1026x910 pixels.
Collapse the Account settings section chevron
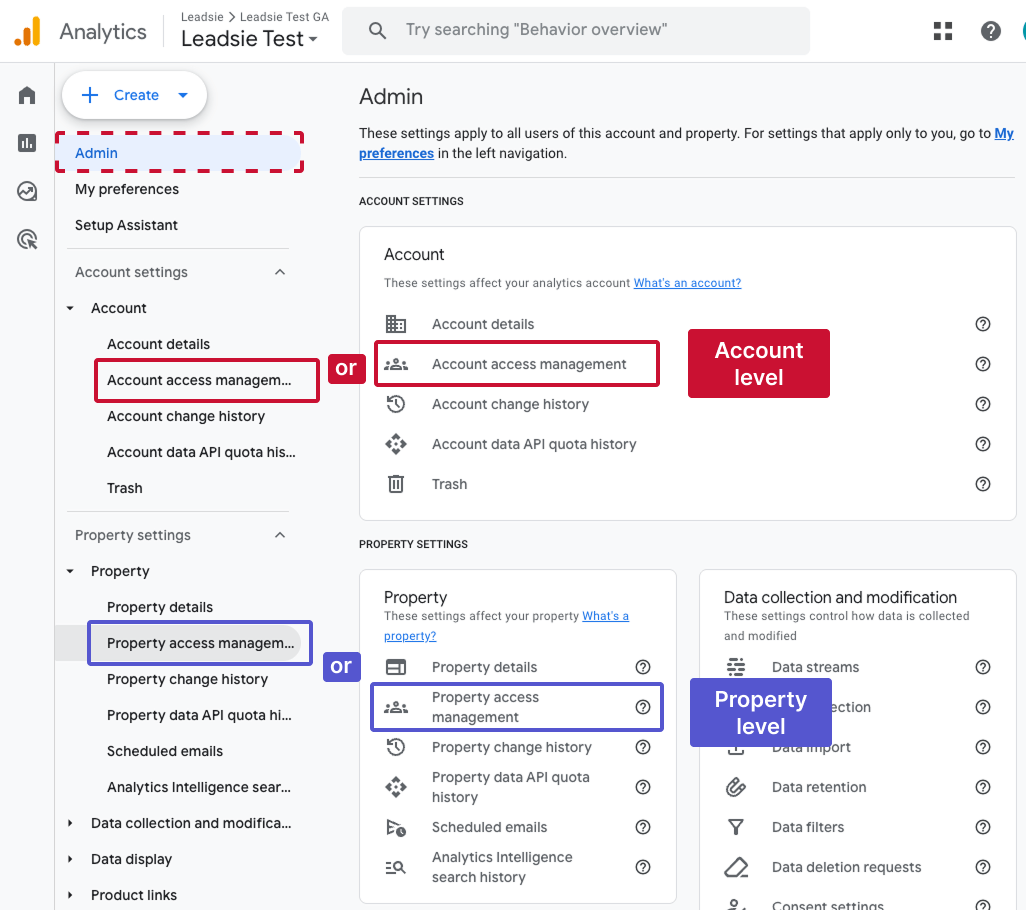[x=280, y=272]
